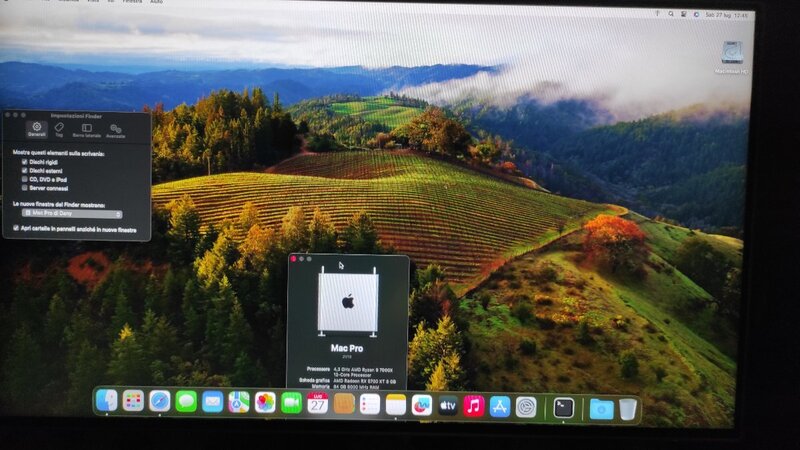Click the "Mac Pro" title text
This screenshot has height=450, width=800.
tap(347, 348)
